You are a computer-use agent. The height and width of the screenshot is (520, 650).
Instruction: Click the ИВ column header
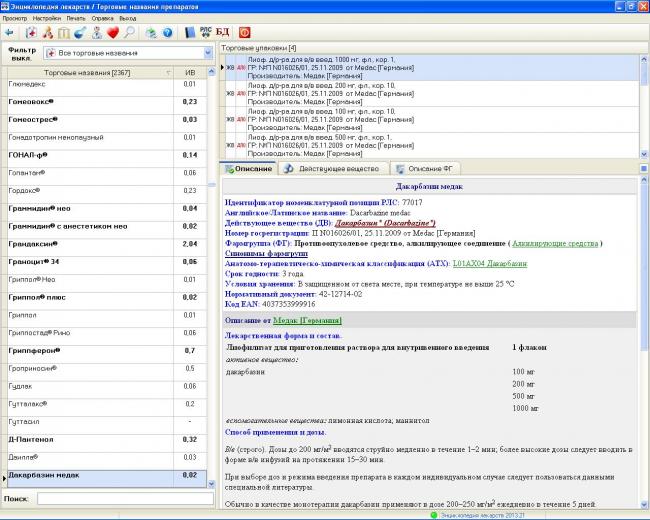[190, 73]
